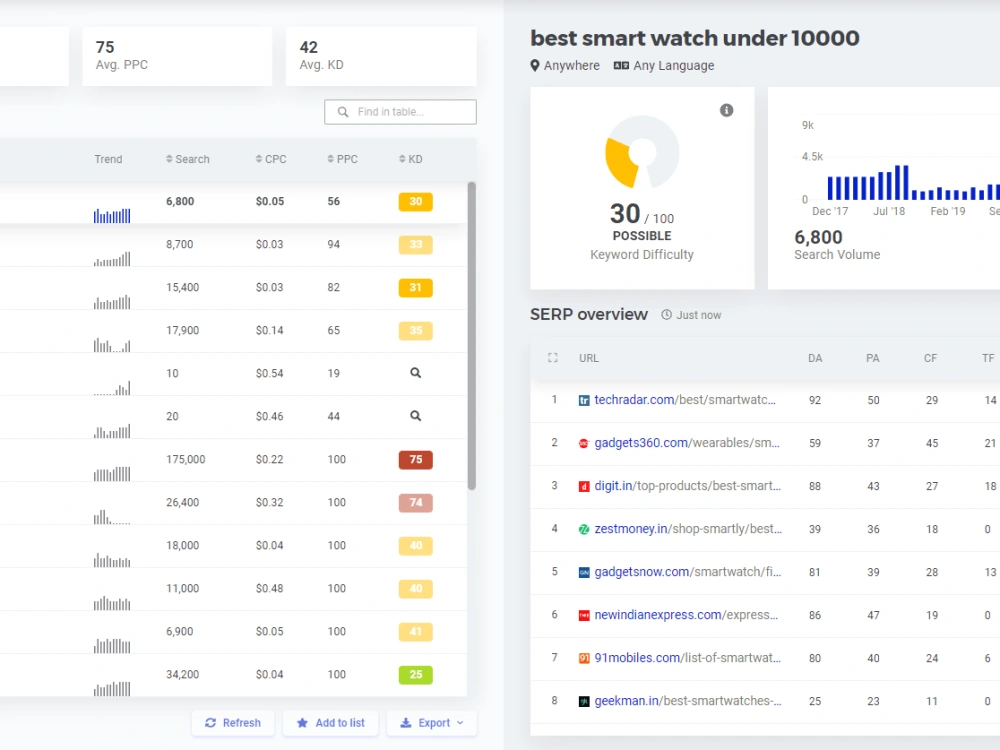Click the green KD 25 badge
The image size is (1000, 750).
(x=415, y=675)
